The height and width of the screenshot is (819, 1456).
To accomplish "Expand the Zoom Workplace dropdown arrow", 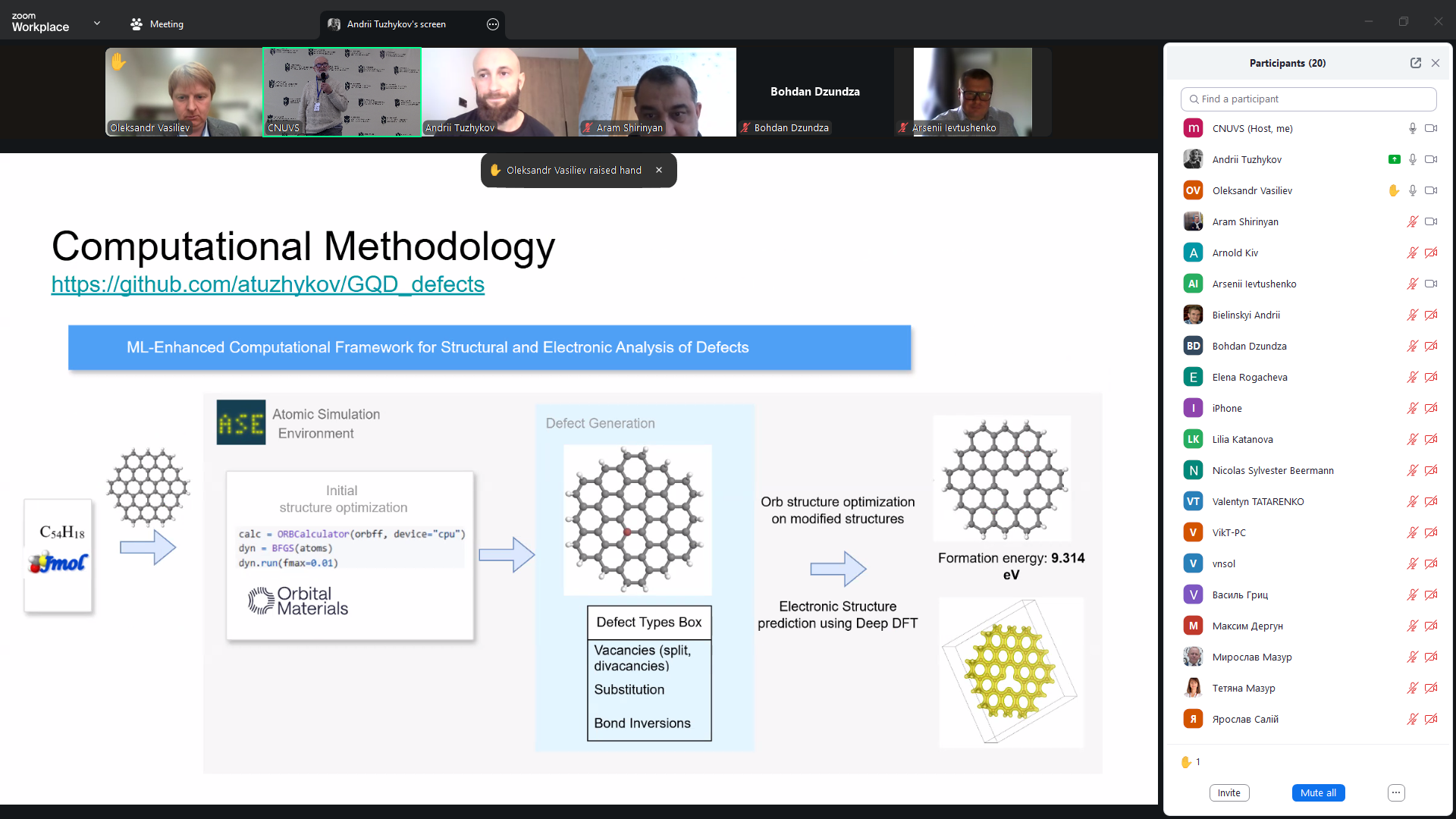I will [97, 24].
